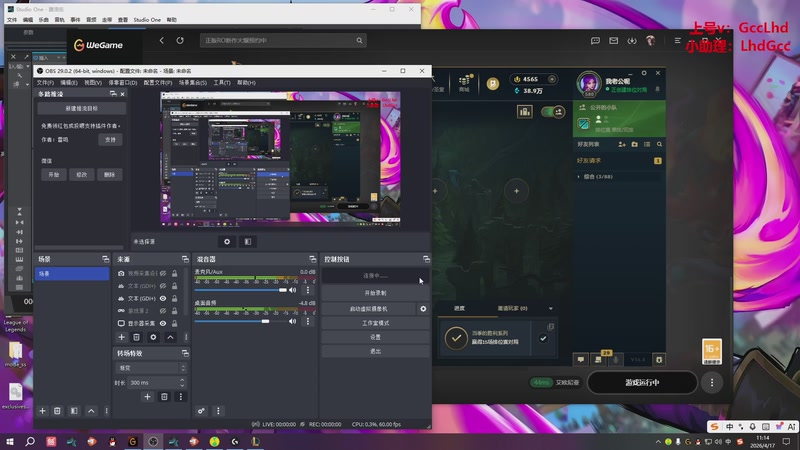Search friends in League friends list
Image resolution: width=800 pixels, height=450 pixels.
[659, 144]
